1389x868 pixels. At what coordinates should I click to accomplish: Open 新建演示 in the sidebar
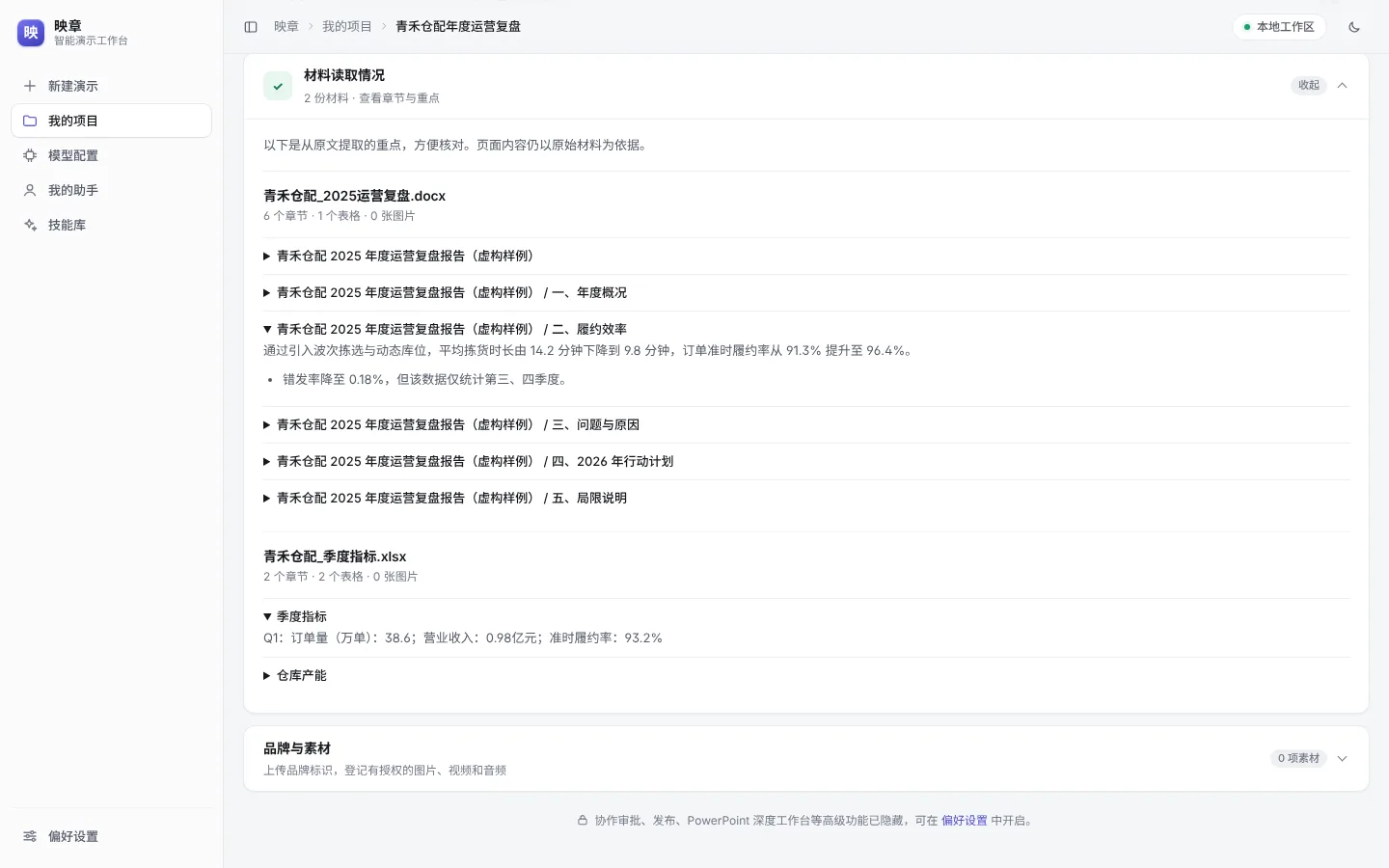point(111,86)
